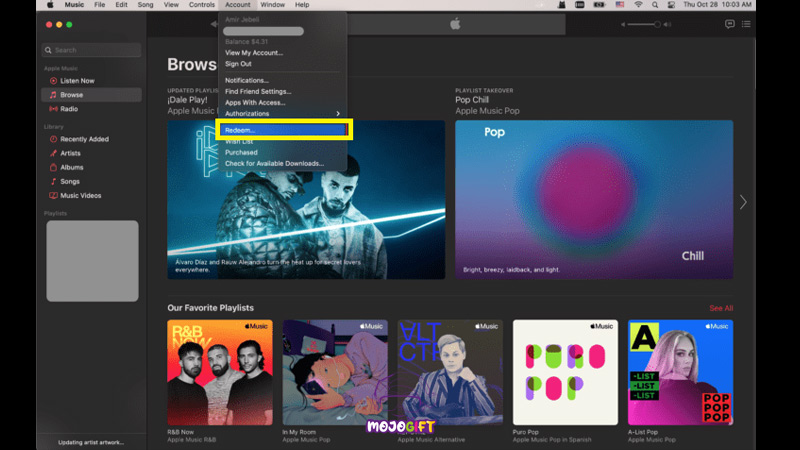The width and height of the screenshot is (800, 450).
Task: Click the sidebar Search field
Action: [93, 50]
